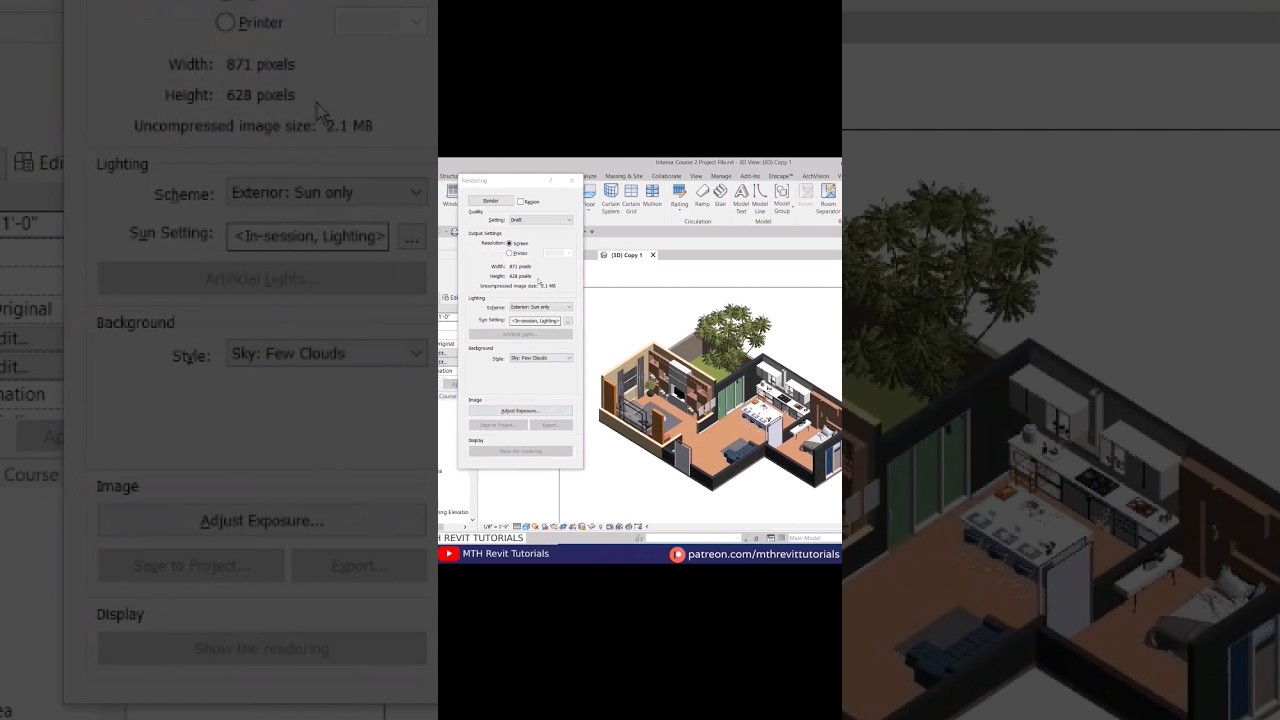
Task: Open the Enscape ribbon tab
Action: (781, 176)
